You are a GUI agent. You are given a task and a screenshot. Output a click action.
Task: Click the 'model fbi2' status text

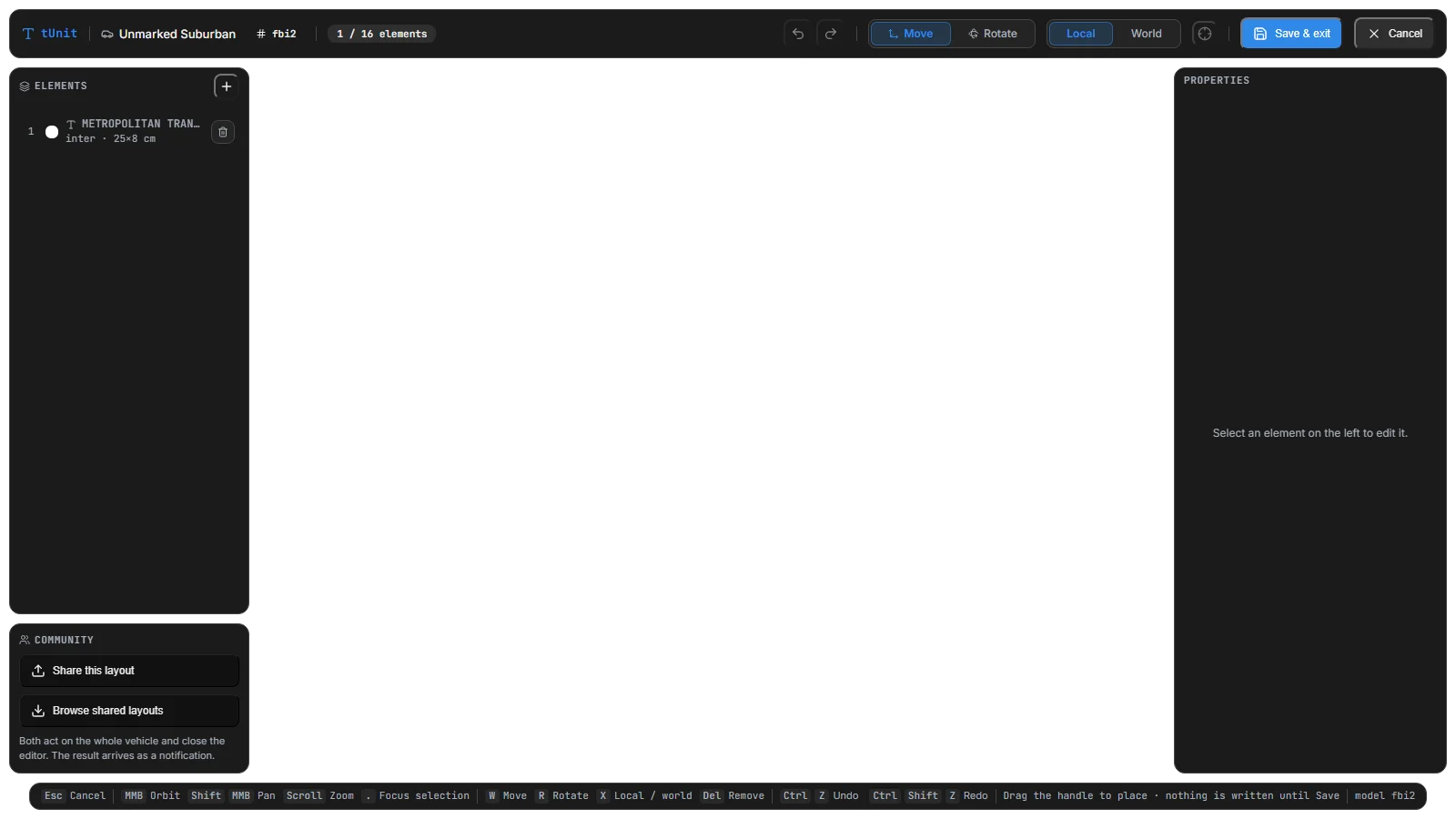[x=1385, y=796]
